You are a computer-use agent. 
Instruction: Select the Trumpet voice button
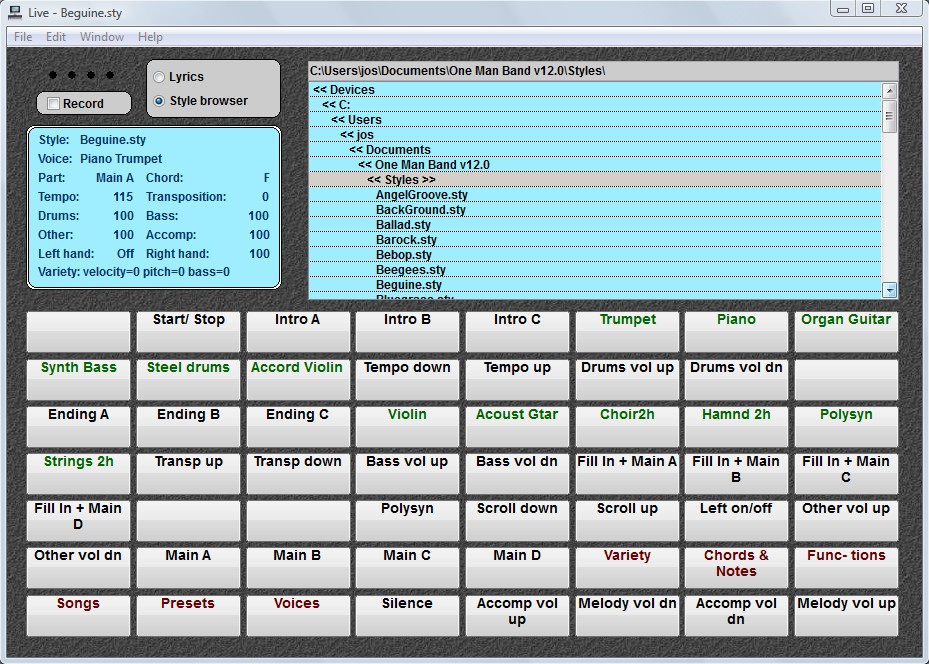coord(628,331)
